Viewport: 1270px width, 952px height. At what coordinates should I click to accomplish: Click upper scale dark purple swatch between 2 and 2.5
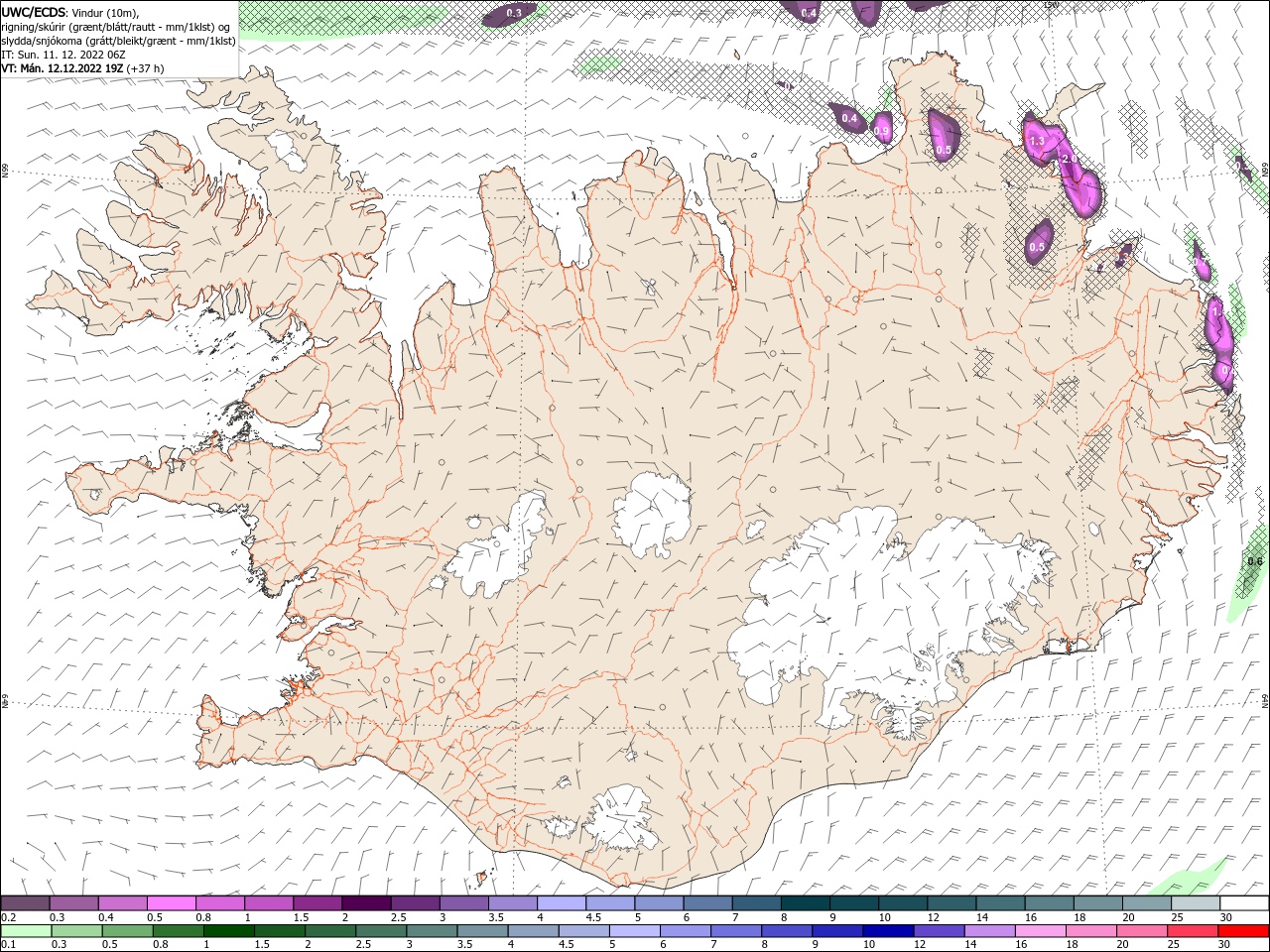365,903
